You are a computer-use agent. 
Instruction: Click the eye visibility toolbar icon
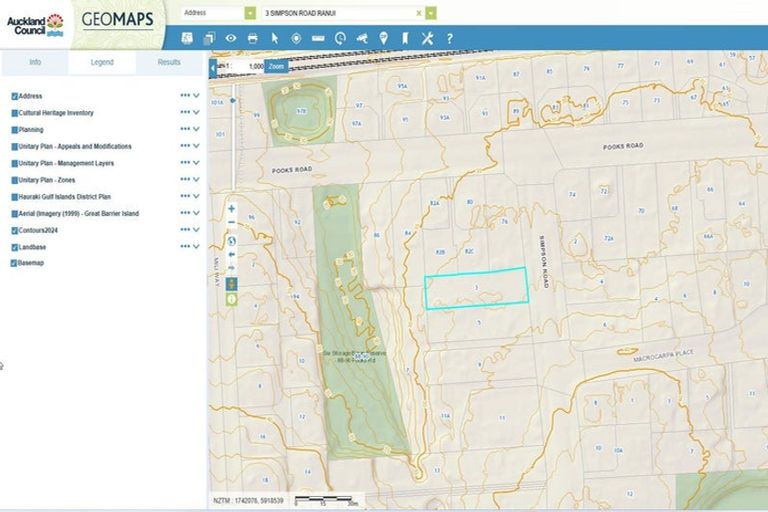[x=230, y=38]
